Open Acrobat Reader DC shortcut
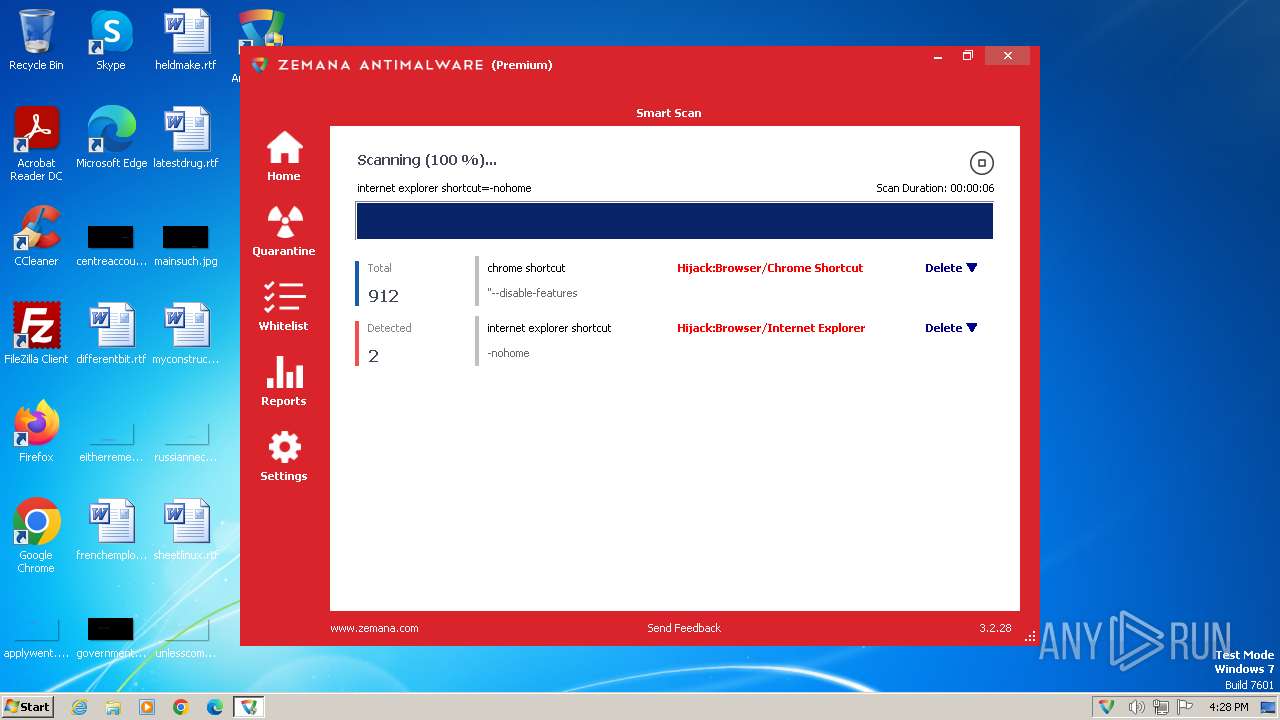 (x=36, y=145)
